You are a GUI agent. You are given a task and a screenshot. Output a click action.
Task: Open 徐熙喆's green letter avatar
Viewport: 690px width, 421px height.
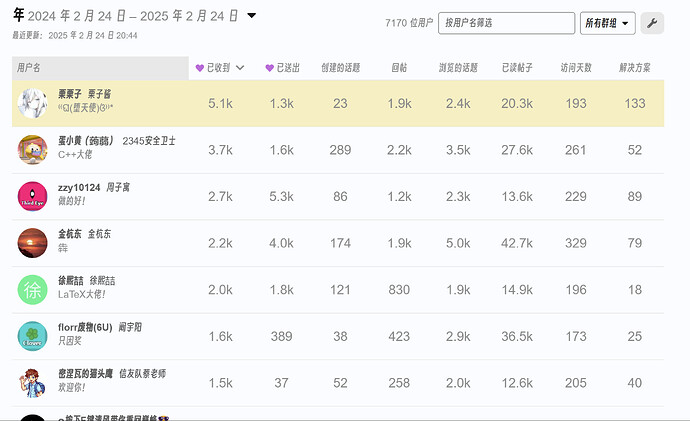pyautogui.click(x=33, y=289)
